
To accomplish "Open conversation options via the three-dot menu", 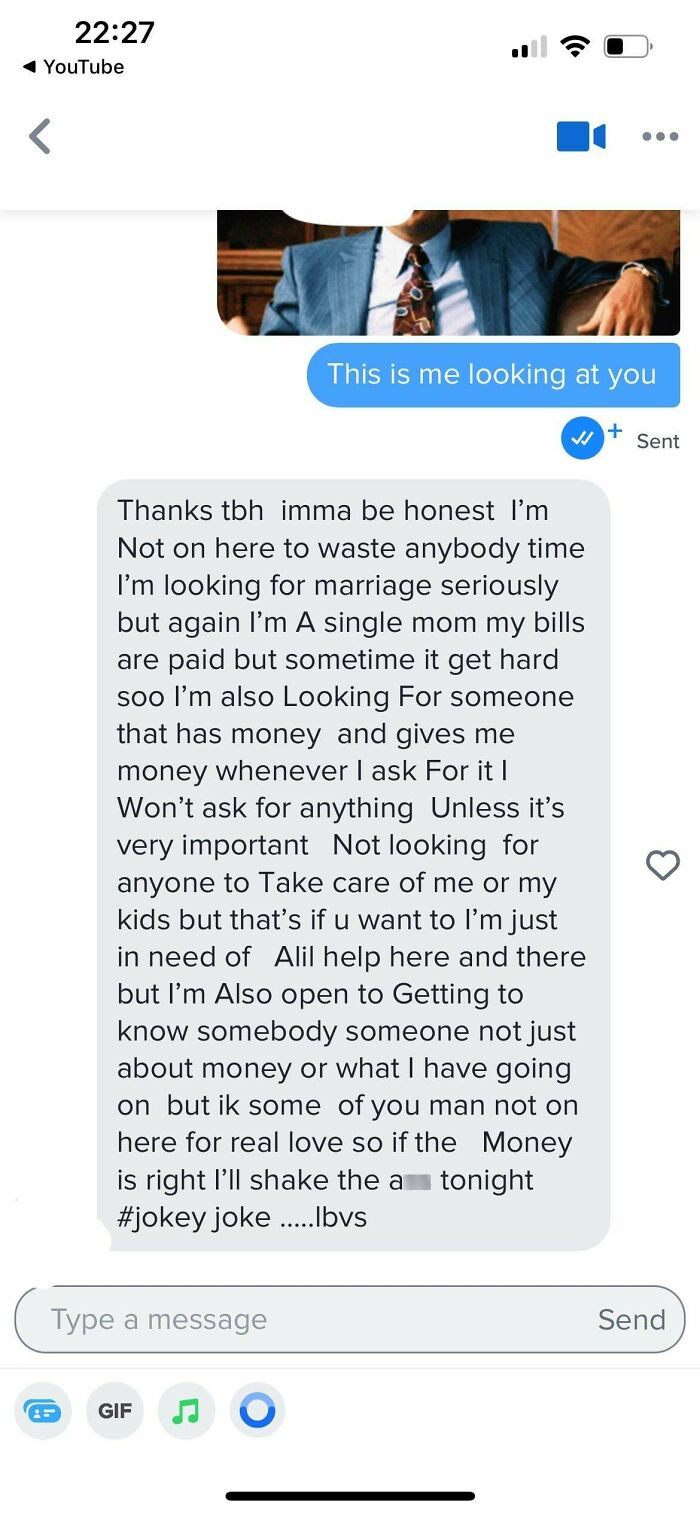I will (x=660, y=136).
